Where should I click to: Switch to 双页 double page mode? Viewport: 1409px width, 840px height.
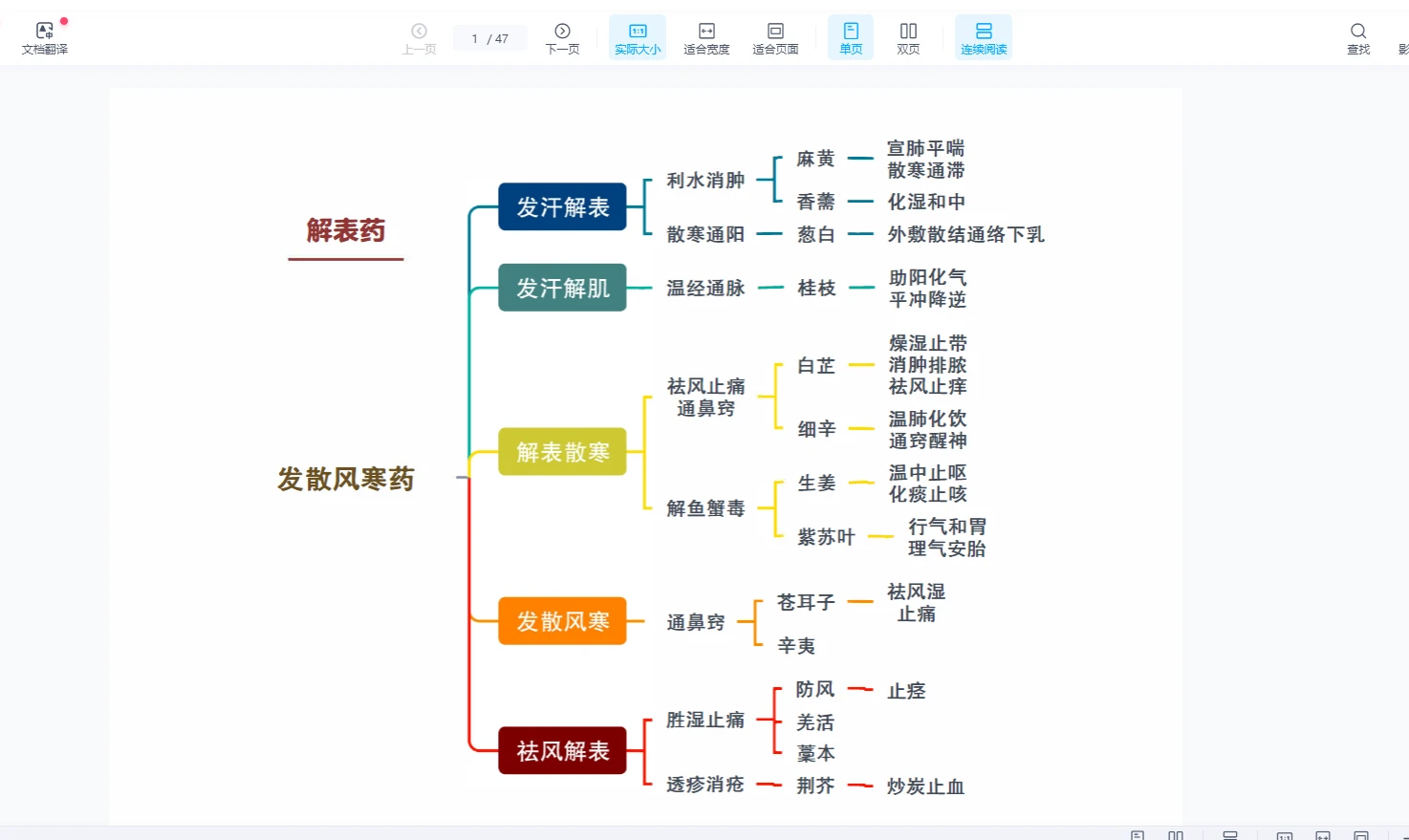coord(908,38)
